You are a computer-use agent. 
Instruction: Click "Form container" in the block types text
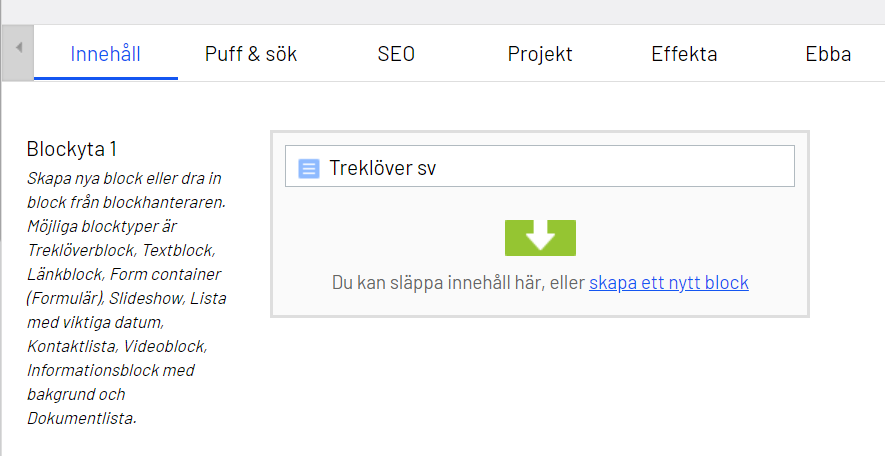165,274
